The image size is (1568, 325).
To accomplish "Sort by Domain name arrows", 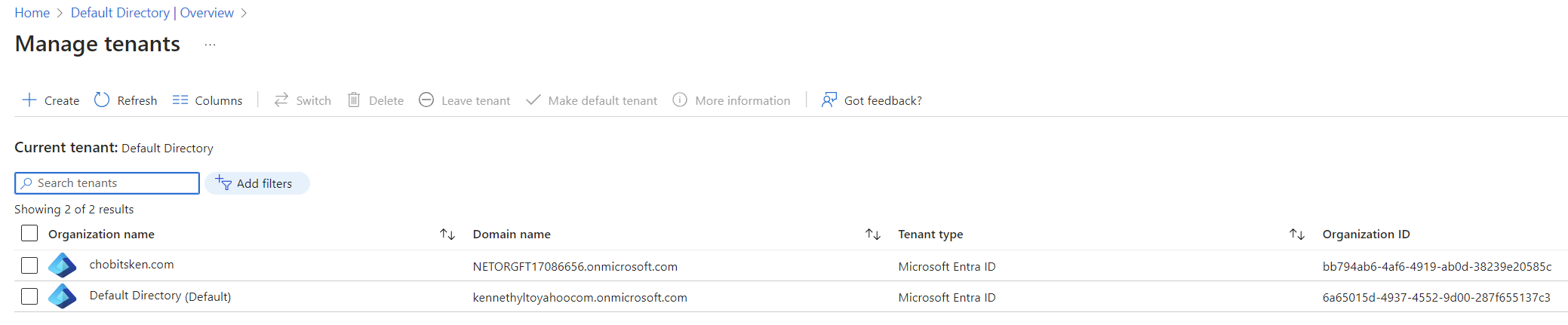I will coord(873,235).
